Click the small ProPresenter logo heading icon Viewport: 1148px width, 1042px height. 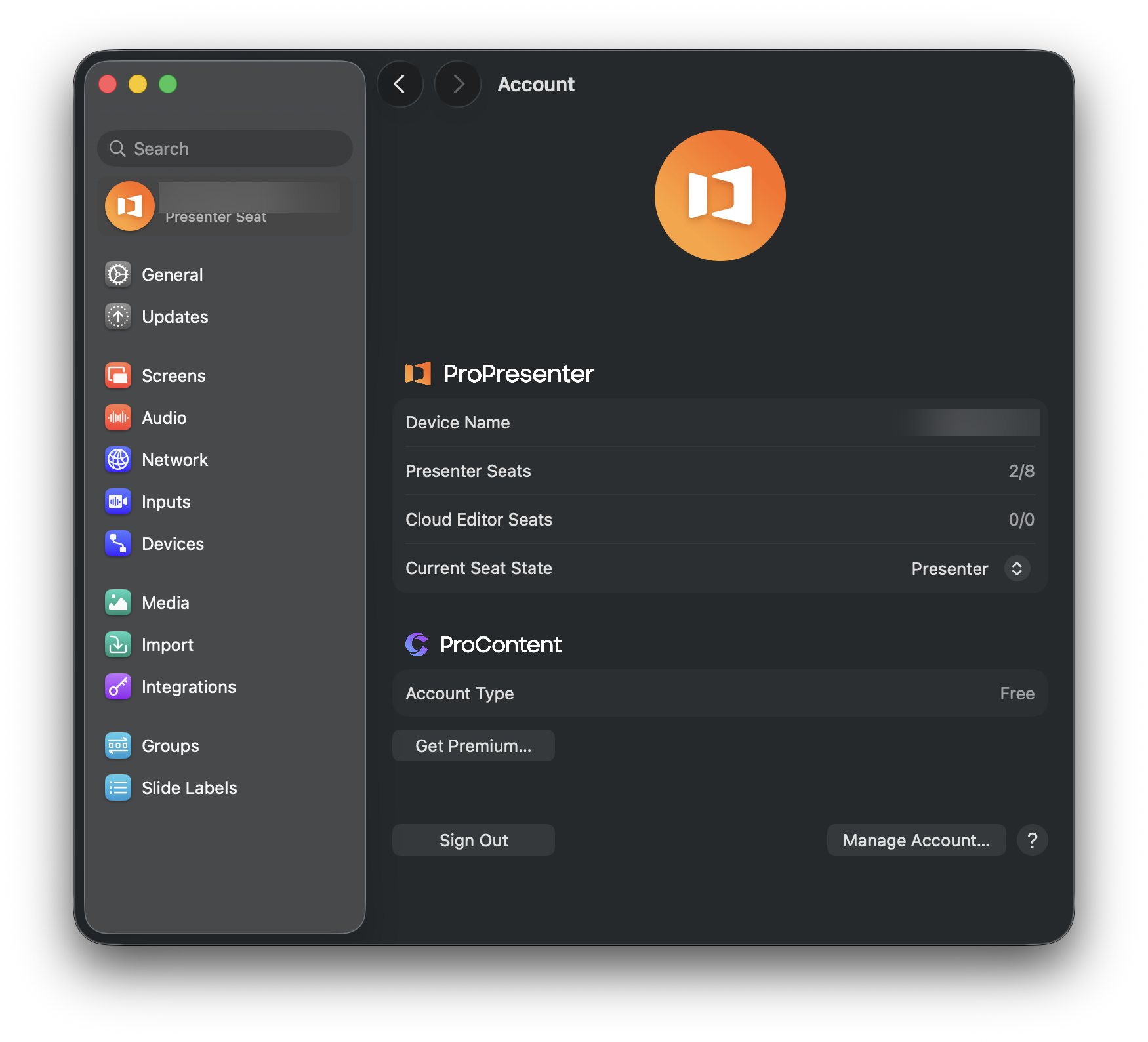click(x=418, y=373)
